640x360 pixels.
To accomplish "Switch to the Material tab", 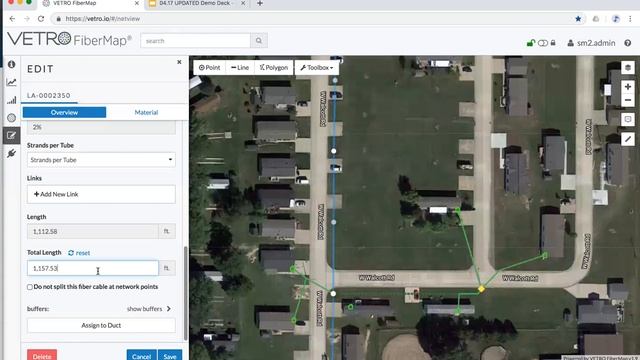I will (146, 112).
